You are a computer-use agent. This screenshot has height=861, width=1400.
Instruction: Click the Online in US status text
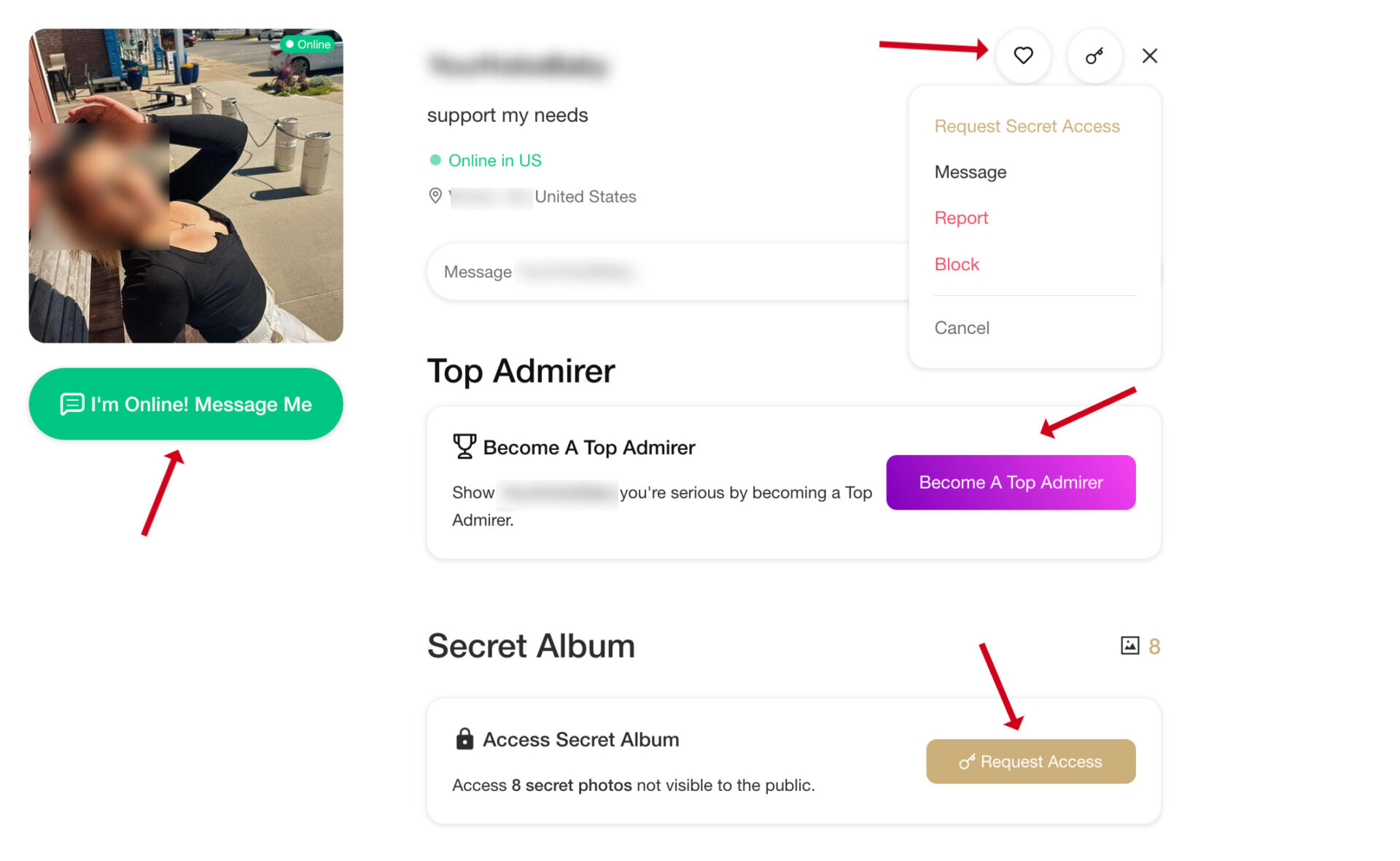(494, 160)
